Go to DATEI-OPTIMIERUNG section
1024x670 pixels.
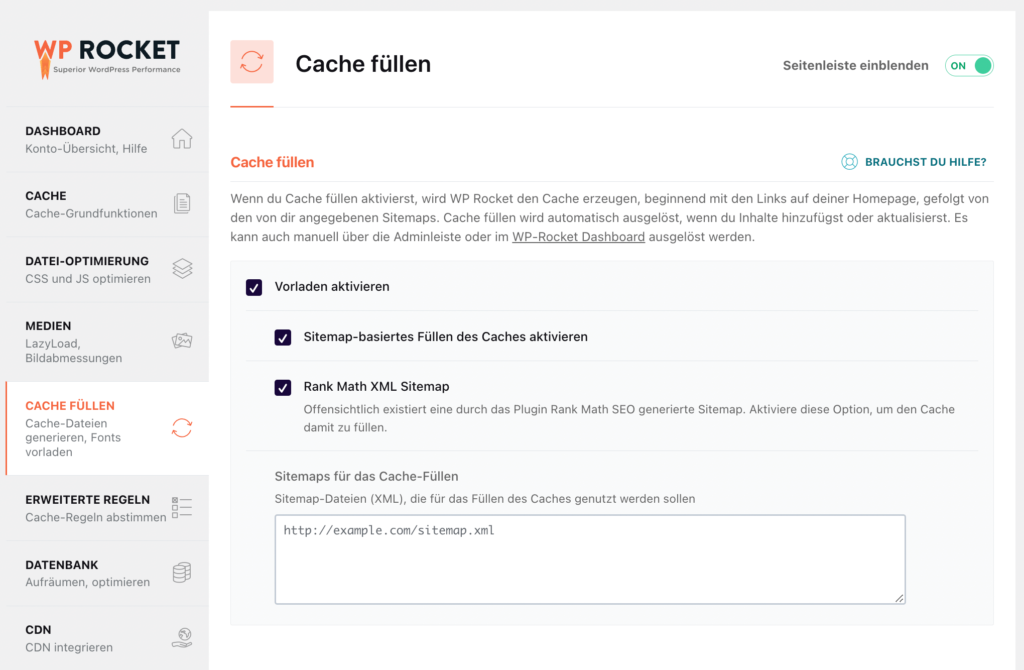click(x=107, y=269)
